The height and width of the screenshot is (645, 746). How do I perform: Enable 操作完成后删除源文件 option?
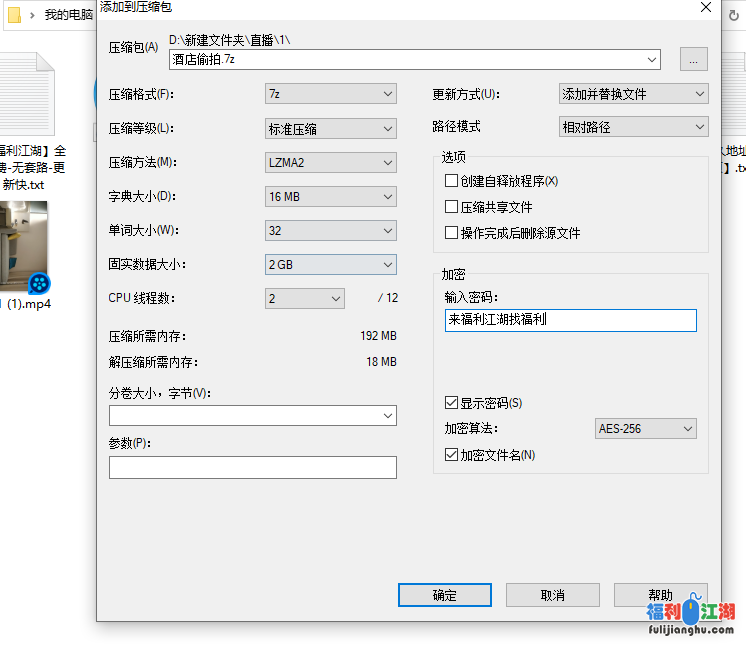[x=452, y=233]
